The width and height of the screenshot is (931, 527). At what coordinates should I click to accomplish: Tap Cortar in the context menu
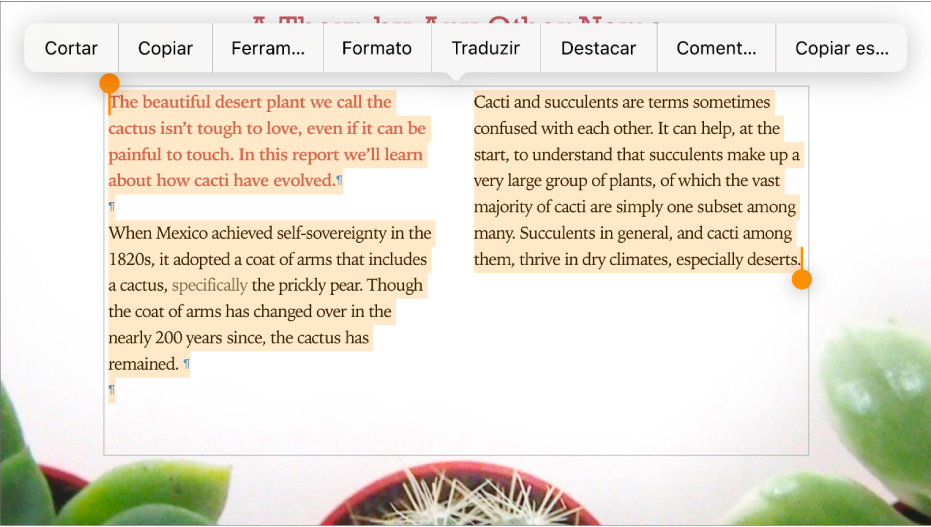tap(71, 48)
